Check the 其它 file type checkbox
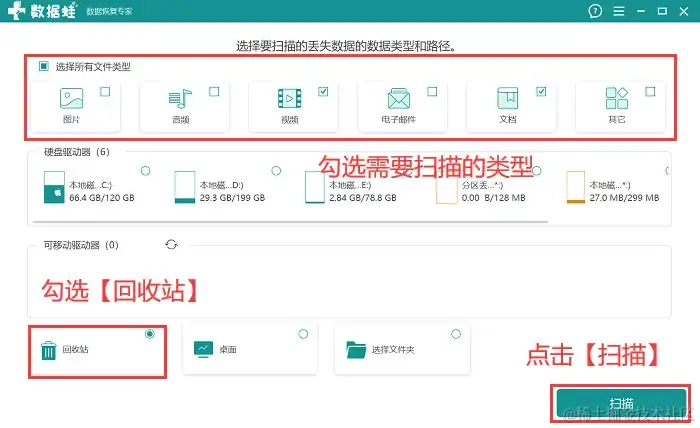The width and height of the screenshot is (700, 428). 650,91
